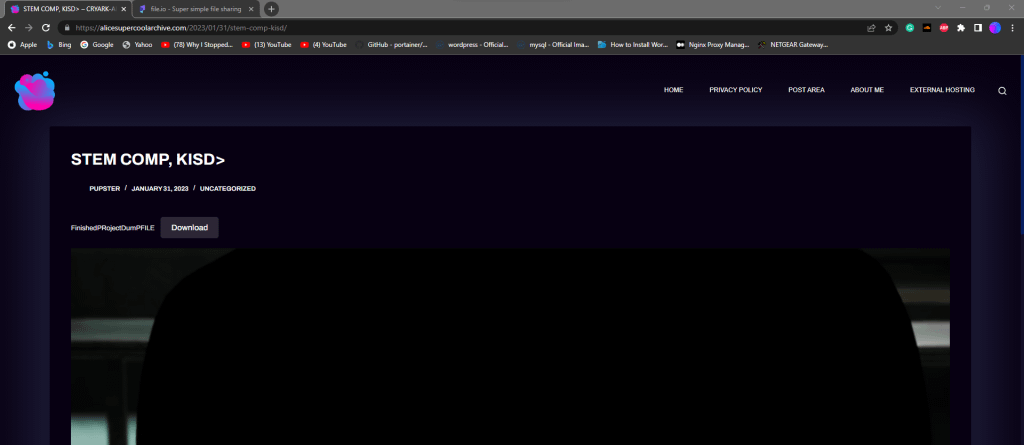Open the UNCATEGORIZED category link
This screenshot has width=1024, height=445.
227,188
